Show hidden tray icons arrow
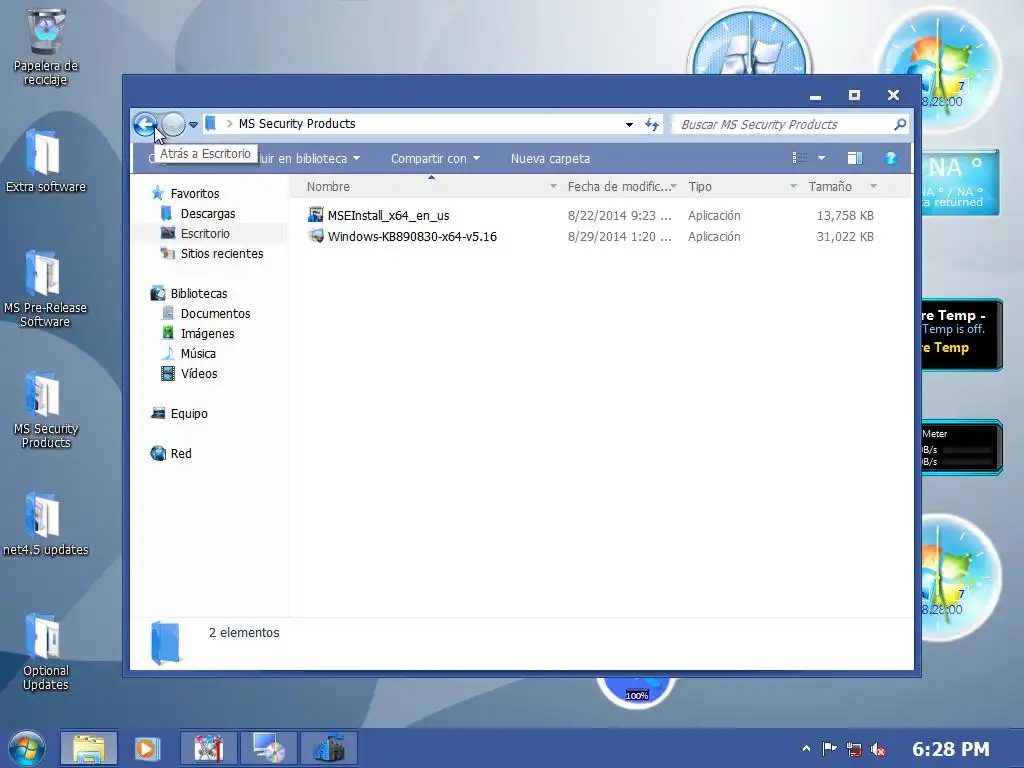The height and width of the screenshot is (768, 1024). pyautogui.click(x=806, y=749)
